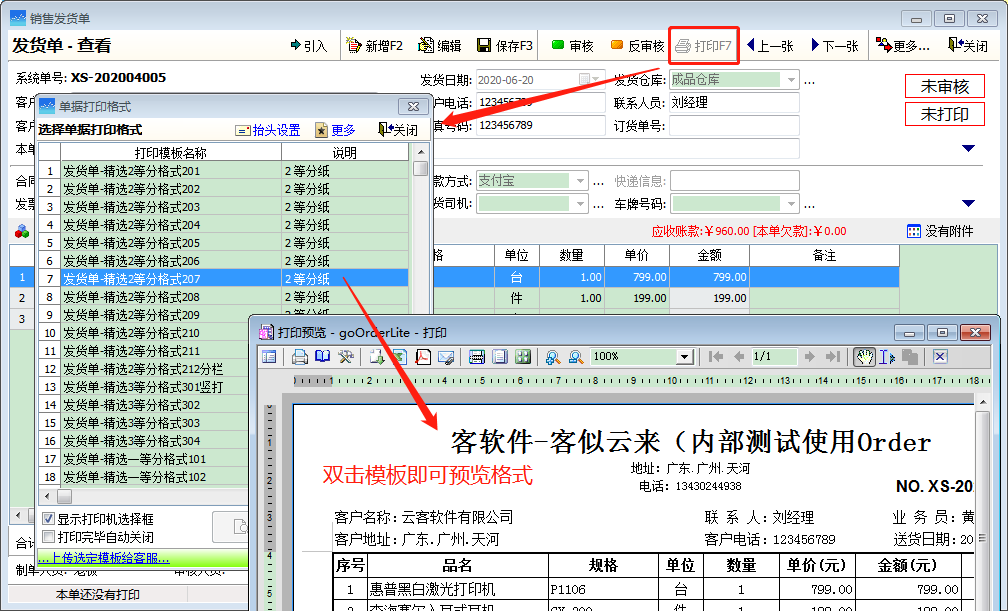Click the close preview X icon
The image size is (1008, 611).
(940, 356)
